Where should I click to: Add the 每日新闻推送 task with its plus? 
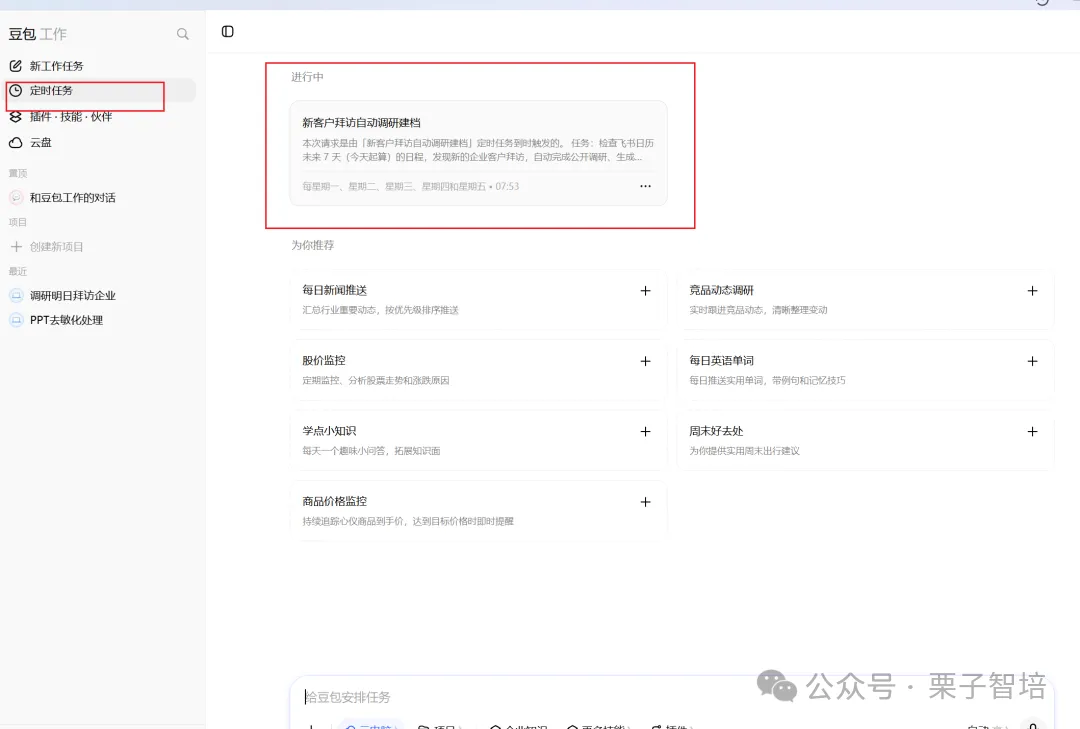click(x=645, y=291)
